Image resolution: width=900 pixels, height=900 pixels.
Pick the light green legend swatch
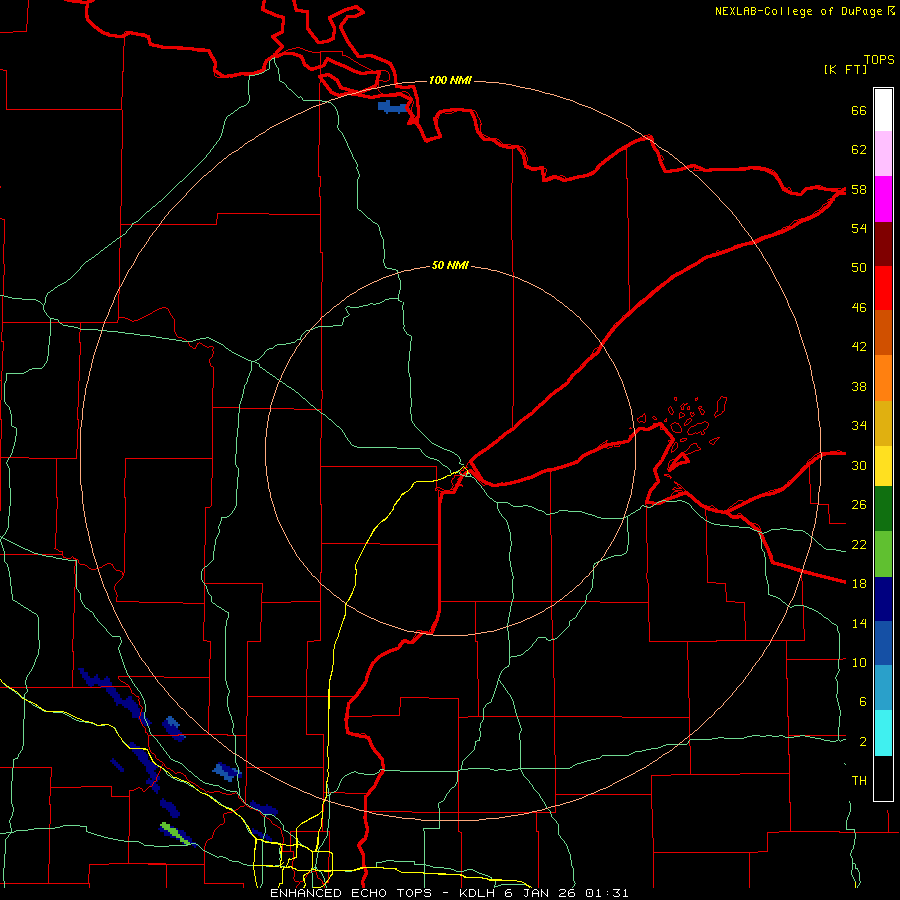pyautogui.click(x=883, y=554)
